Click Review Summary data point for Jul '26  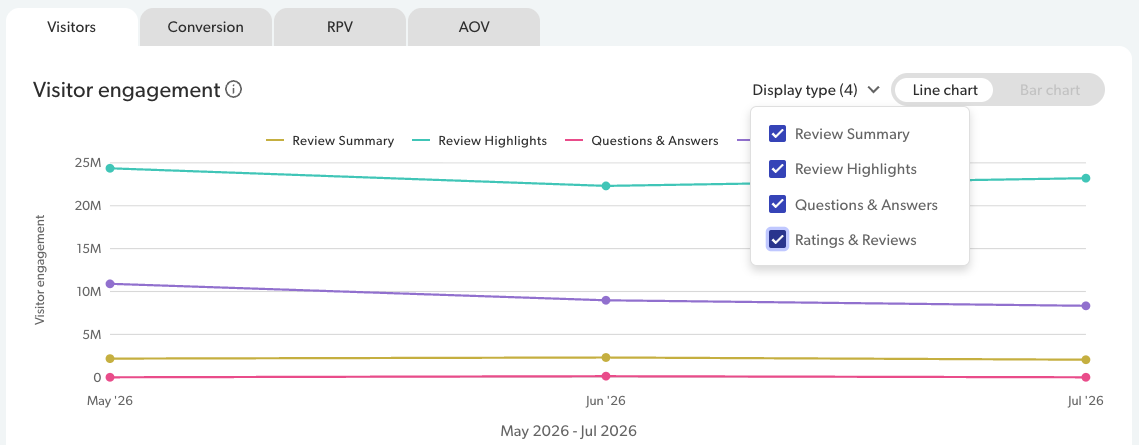tap(1086, 359)
